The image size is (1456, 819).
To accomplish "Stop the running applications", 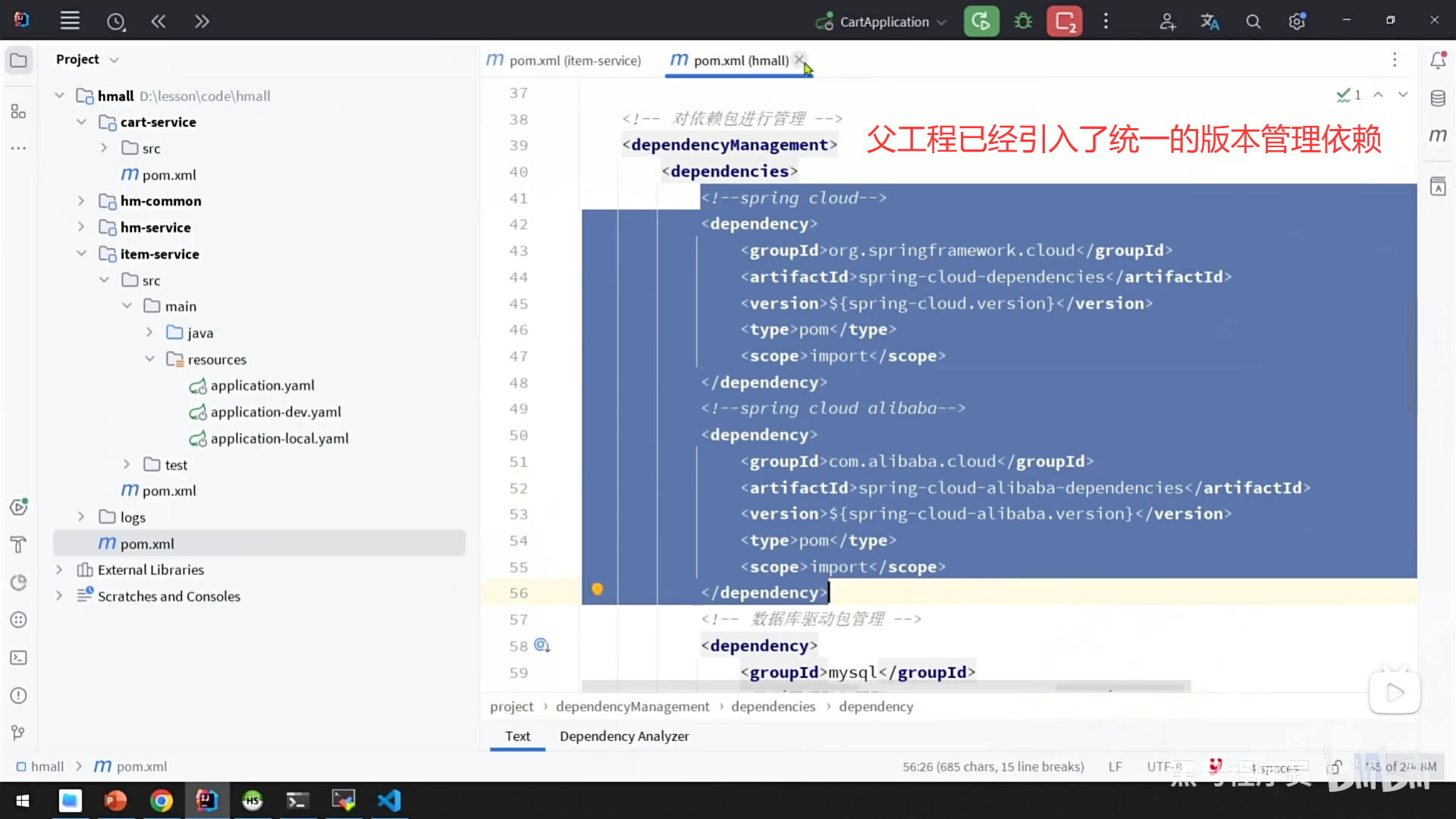I will point(1064,21).
